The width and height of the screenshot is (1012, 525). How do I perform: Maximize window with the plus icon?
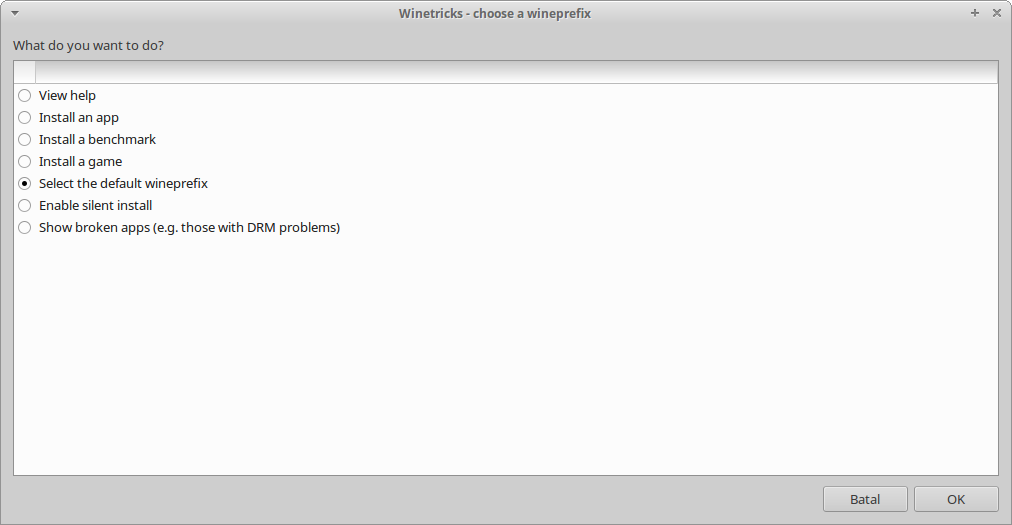click(x=975, y=13)
